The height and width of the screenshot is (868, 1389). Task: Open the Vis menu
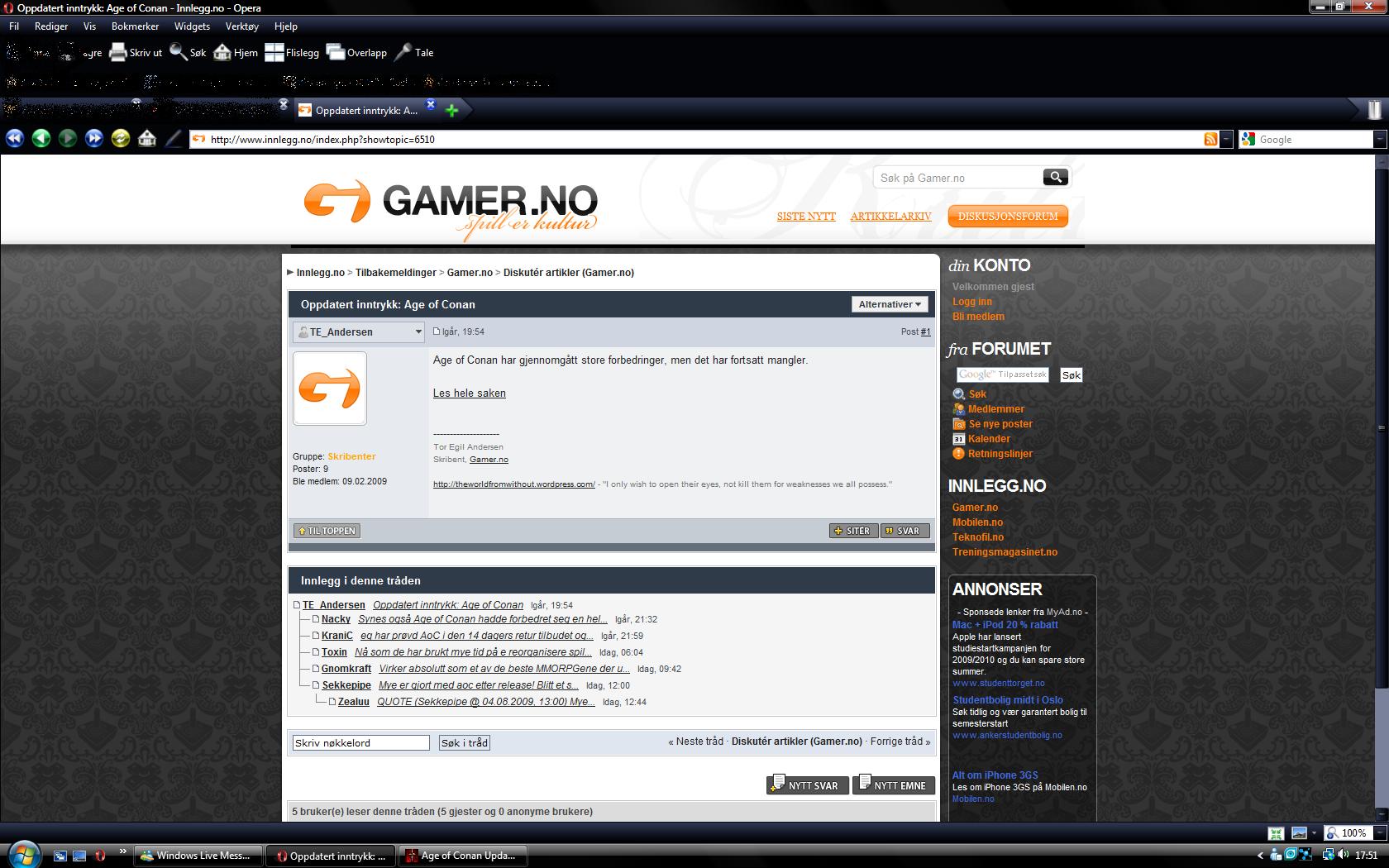point(89,26)
